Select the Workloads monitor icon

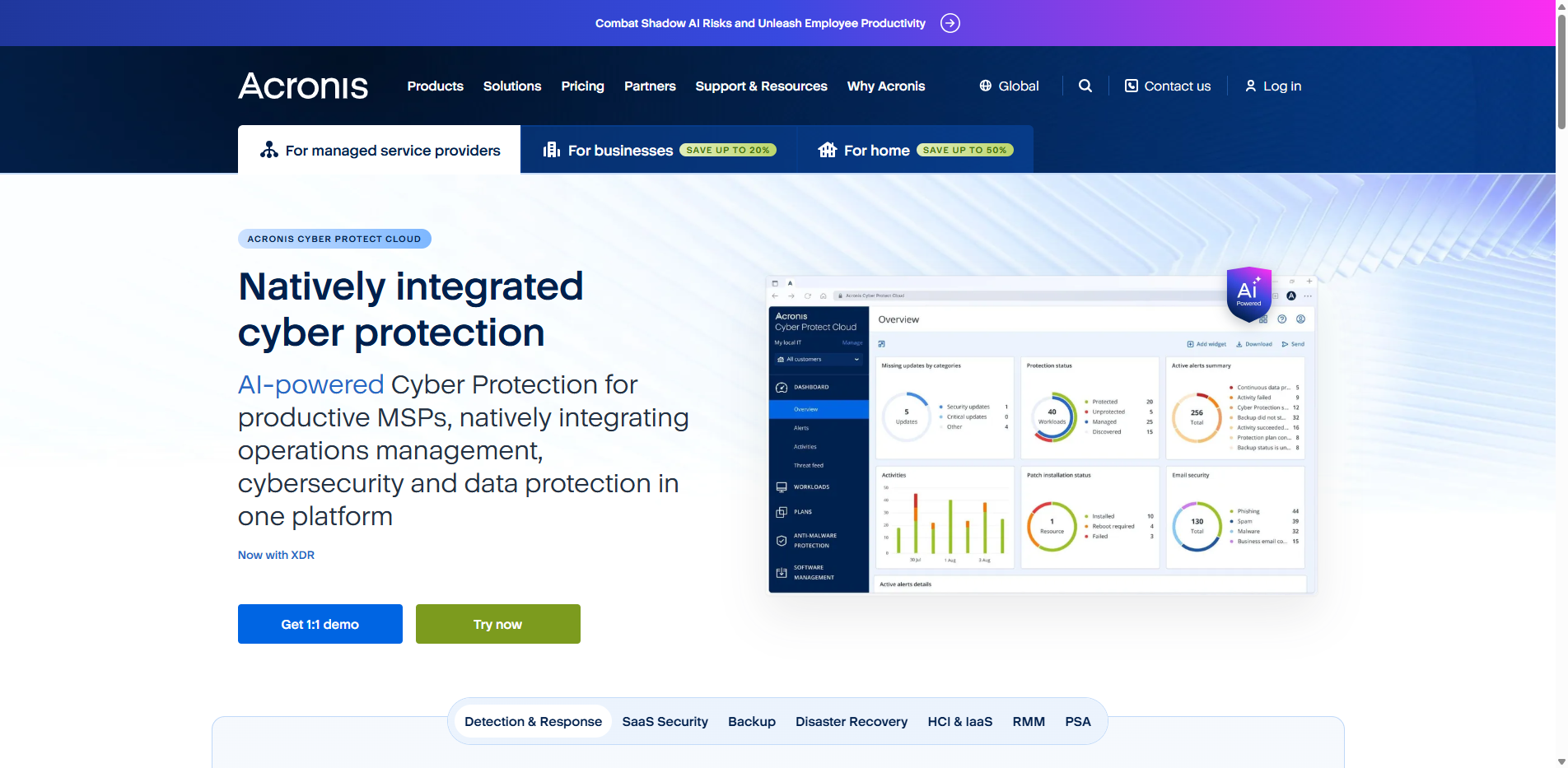coord(782,486)
